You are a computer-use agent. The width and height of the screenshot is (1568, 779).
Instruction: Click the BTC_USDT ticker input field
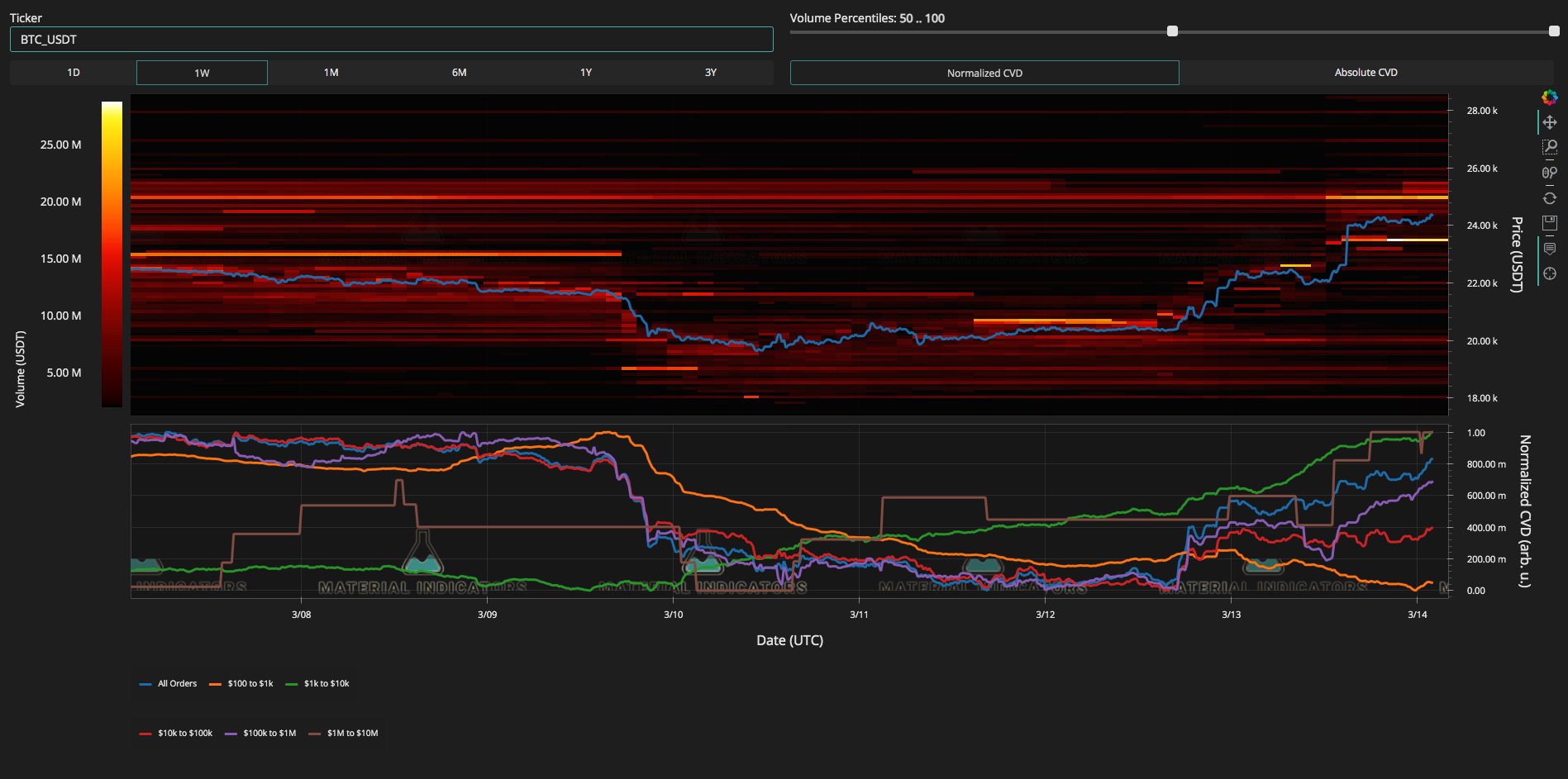pyautogui.click(x=391, y=40)
